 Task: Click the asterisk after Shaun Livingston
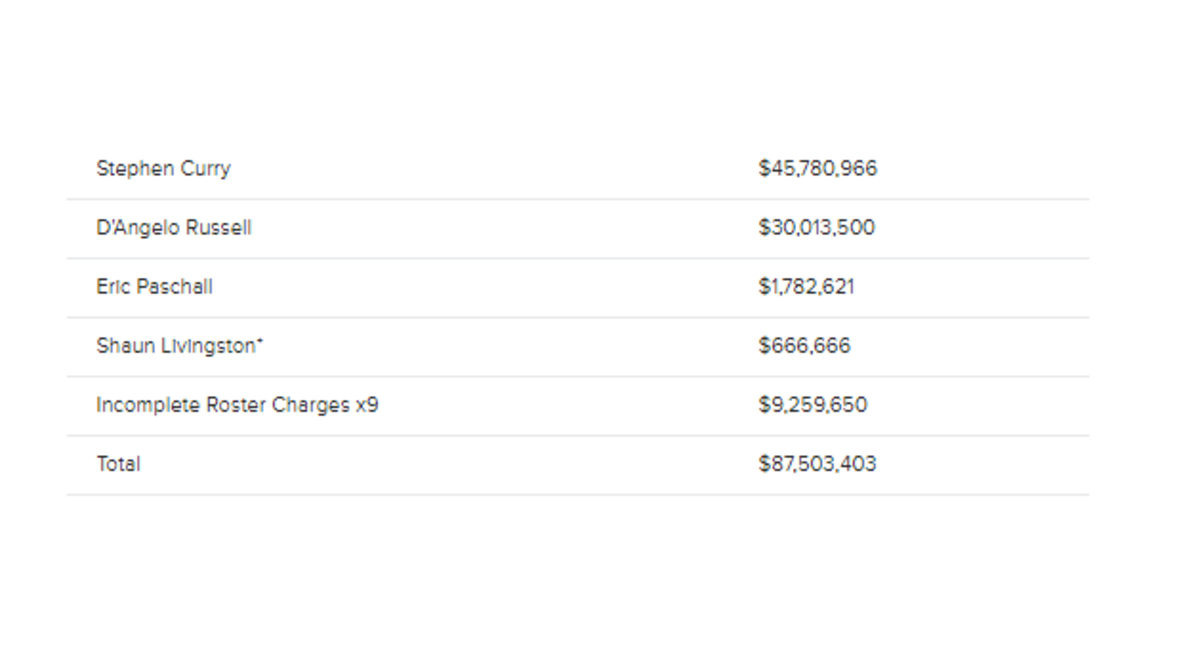pos(260,342)
